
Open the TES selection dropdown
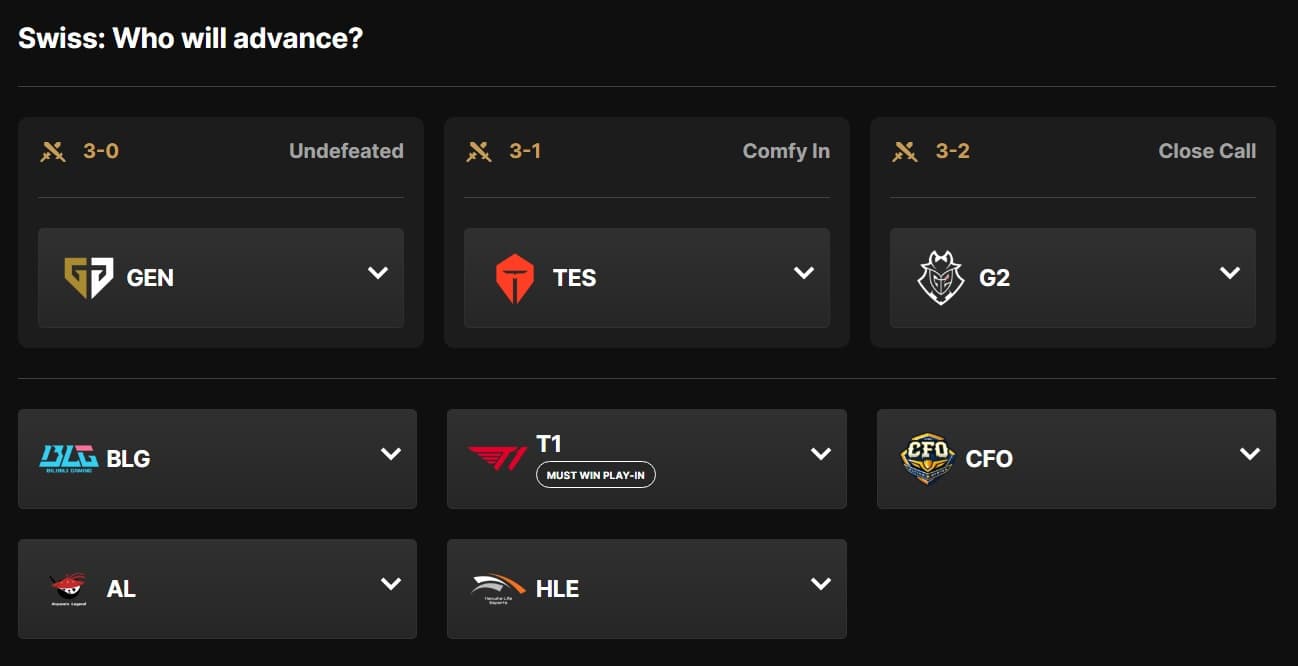(x=803, y=272)
